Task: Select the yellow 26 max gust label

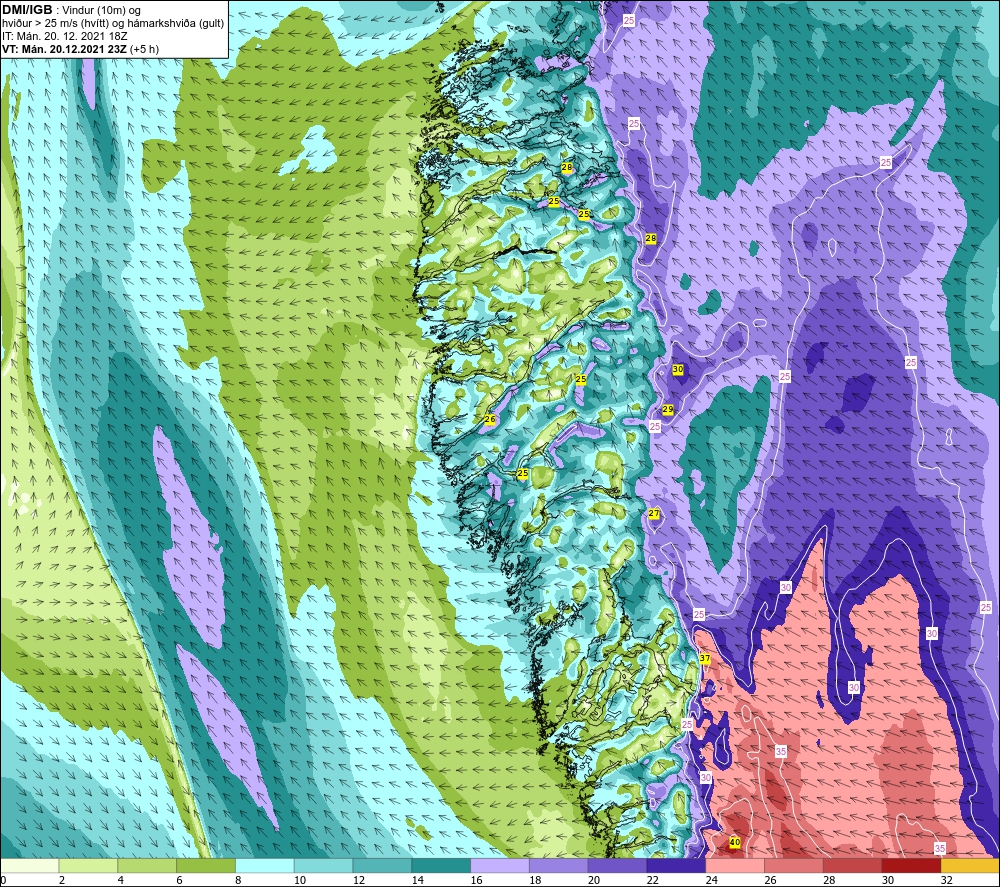Action: [x=490, y=420]
